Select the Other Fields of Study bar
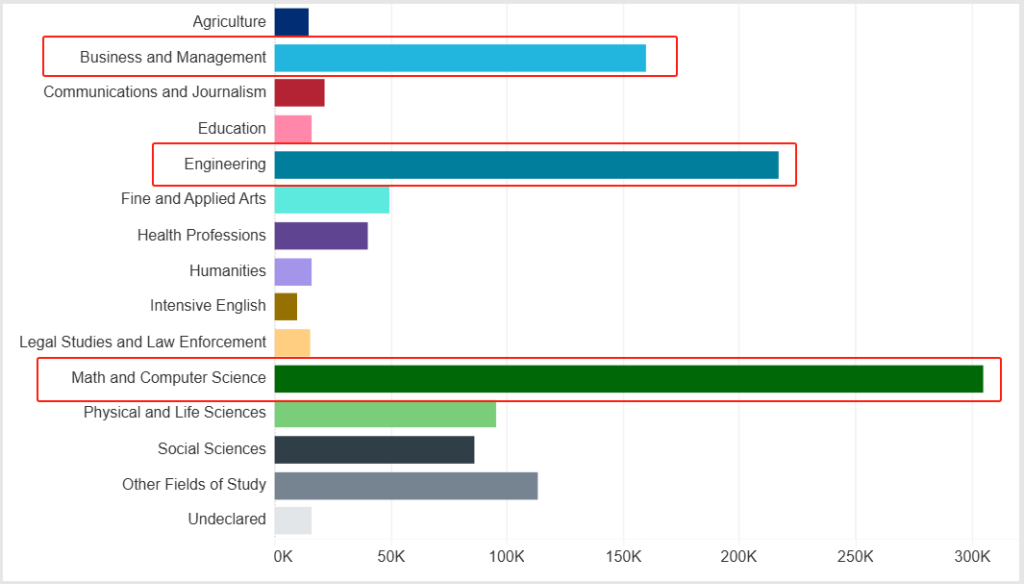The image size is (1024, 584). pyautogui.click(x=406, y=486)
